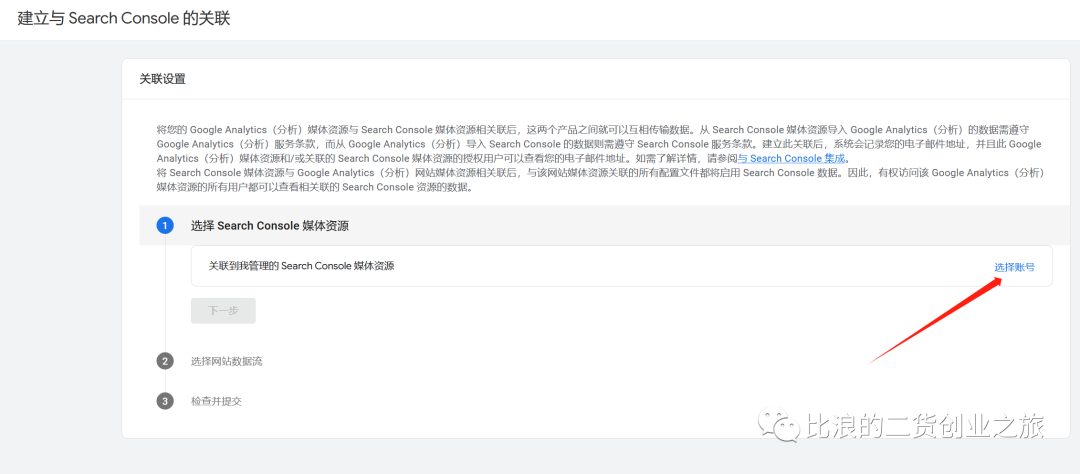This screenshot has height=474, width=1080.
Task: Click the 关联到我管理的 Search Console 媒体资源 row text
Action: point(302,265)
